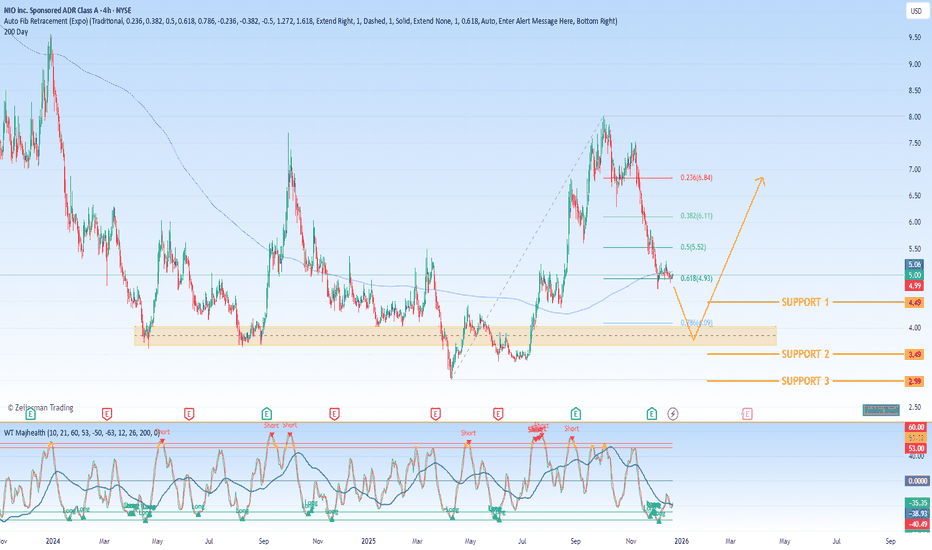932x550 pixels.
Task: Click the green earnings E marker near Nov 2025
Action: coord(651,412)
